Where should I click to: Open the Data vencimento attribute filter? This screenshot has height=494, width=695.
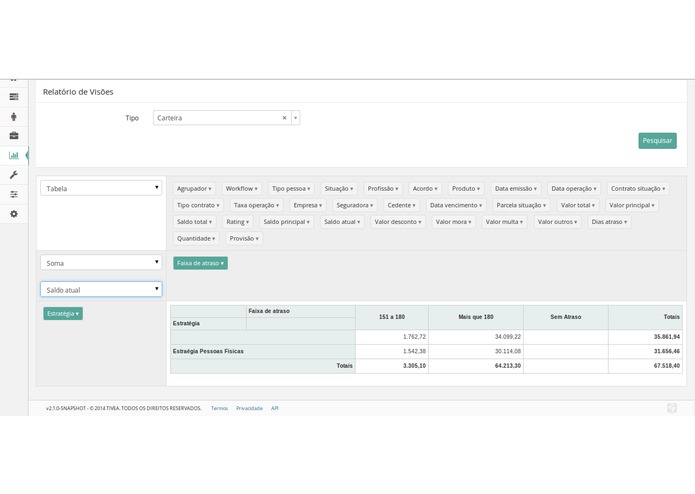pos(456,205)
